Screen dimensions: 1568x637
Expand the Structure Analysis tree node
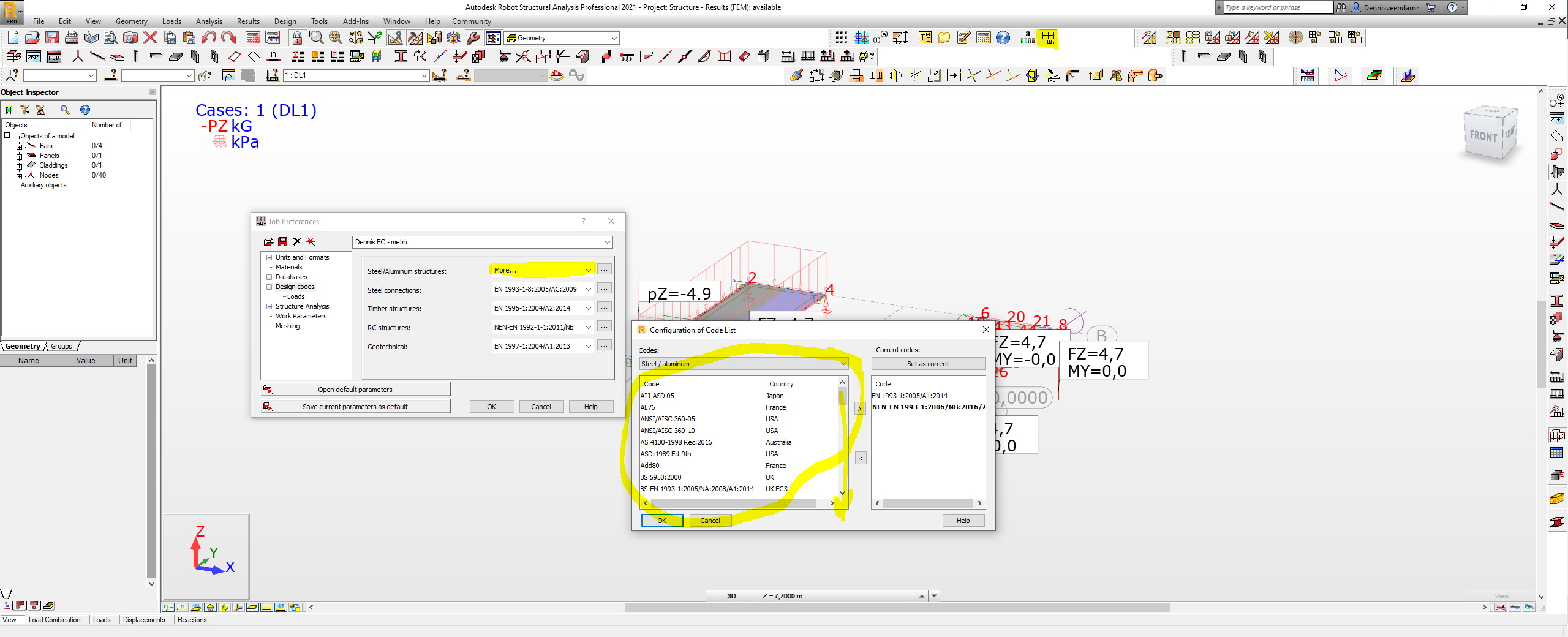click(x=269, y=306)
